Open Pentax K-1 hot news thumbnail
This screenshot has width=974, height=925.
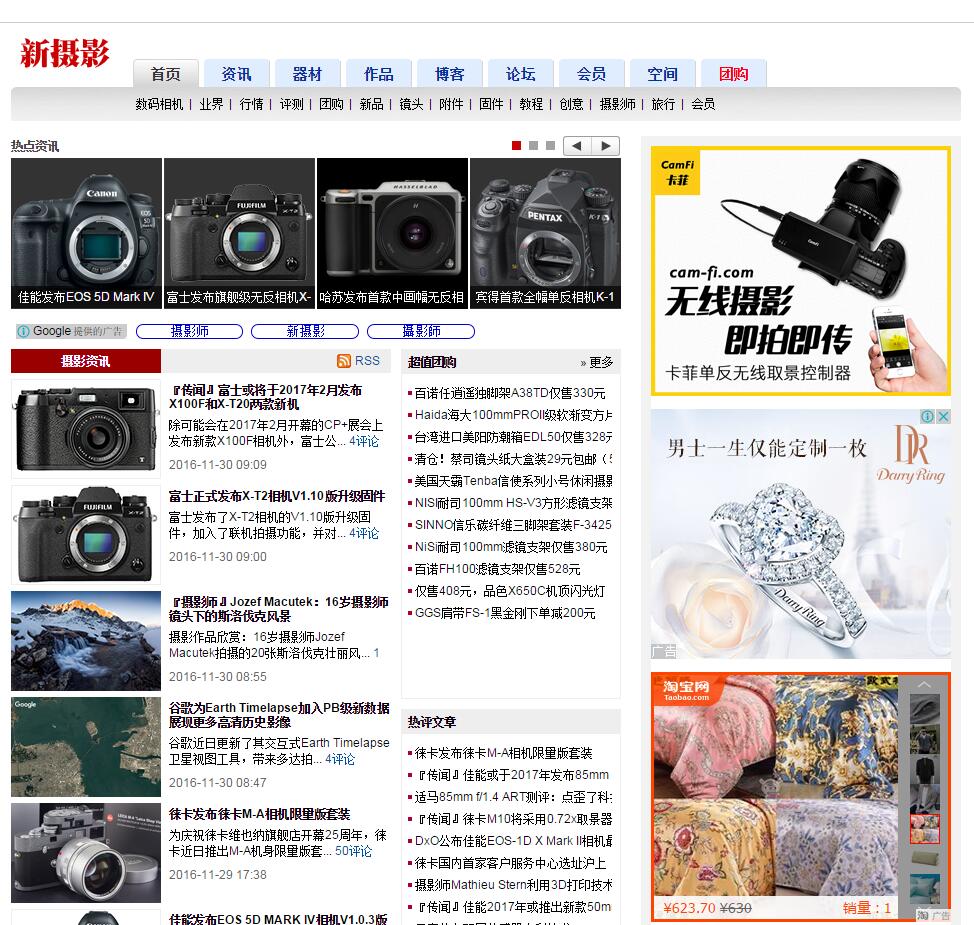[545, 233]
